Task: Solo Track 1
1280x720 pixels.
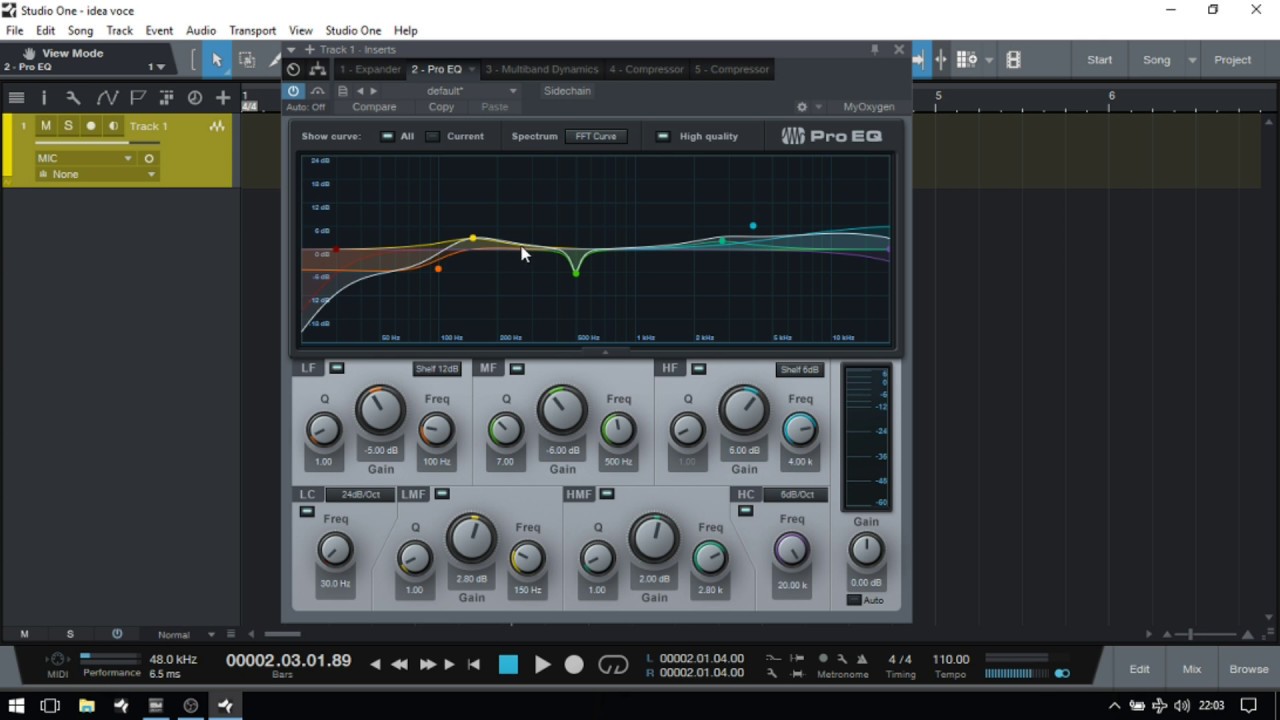Action: [68, 126]
